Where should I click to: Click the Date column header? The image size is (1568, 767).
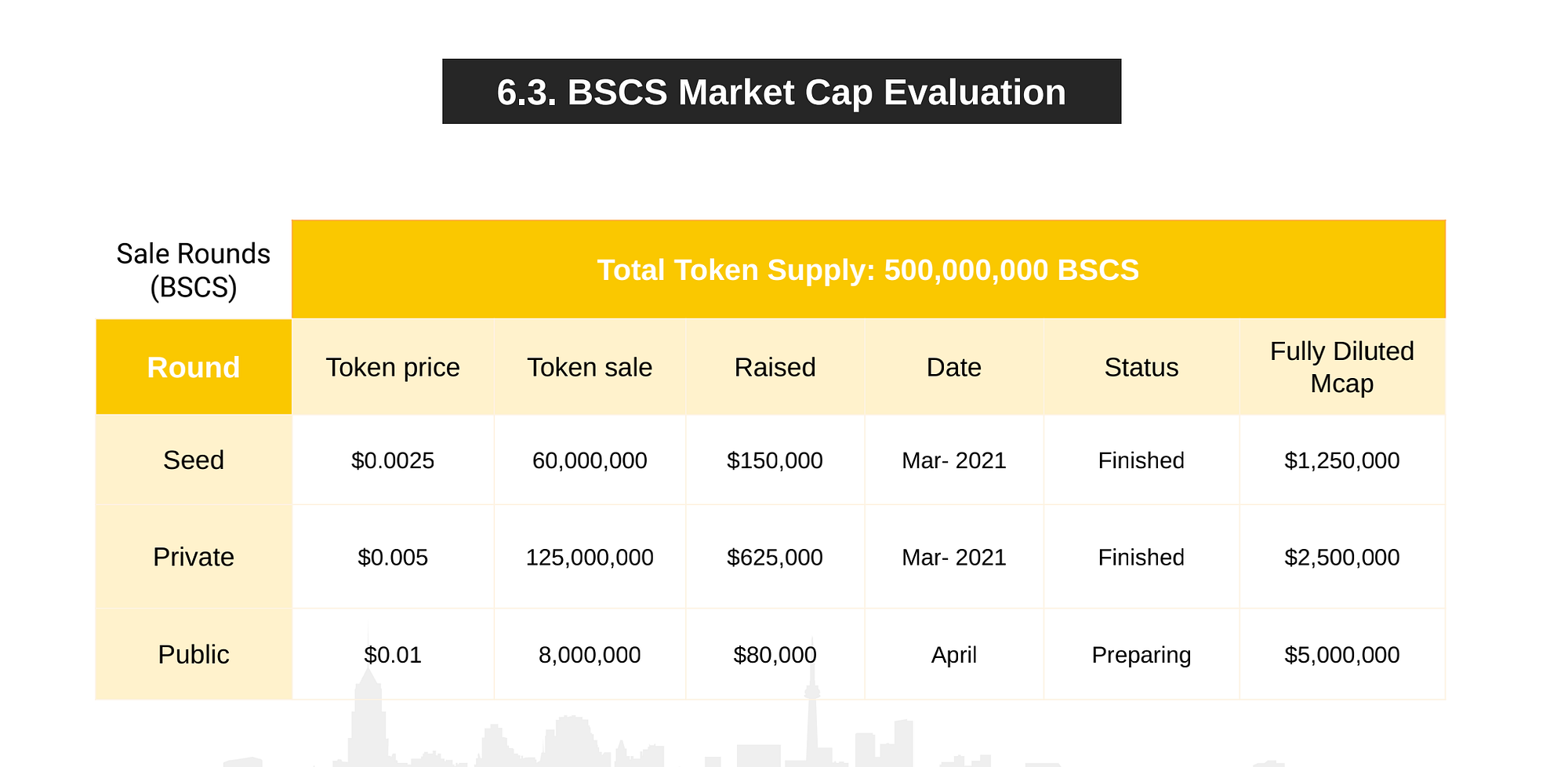point(954,367)
